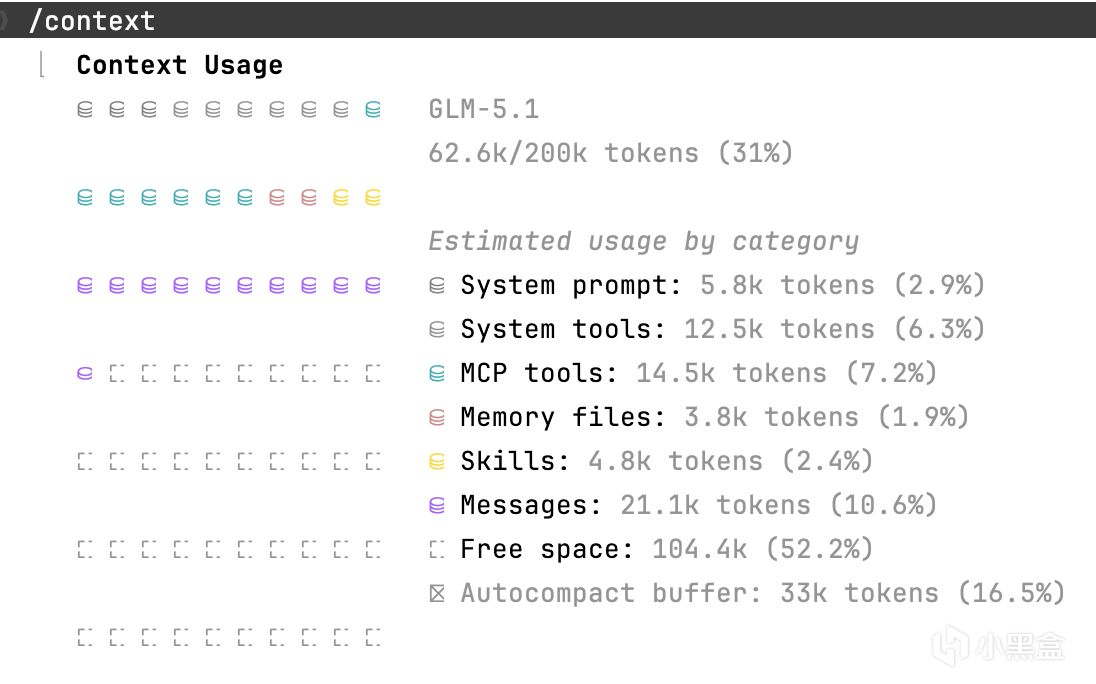Click the /context command text
Image resolution: width=1096 pixels, height=684 pixels.
tap(92, 20)
